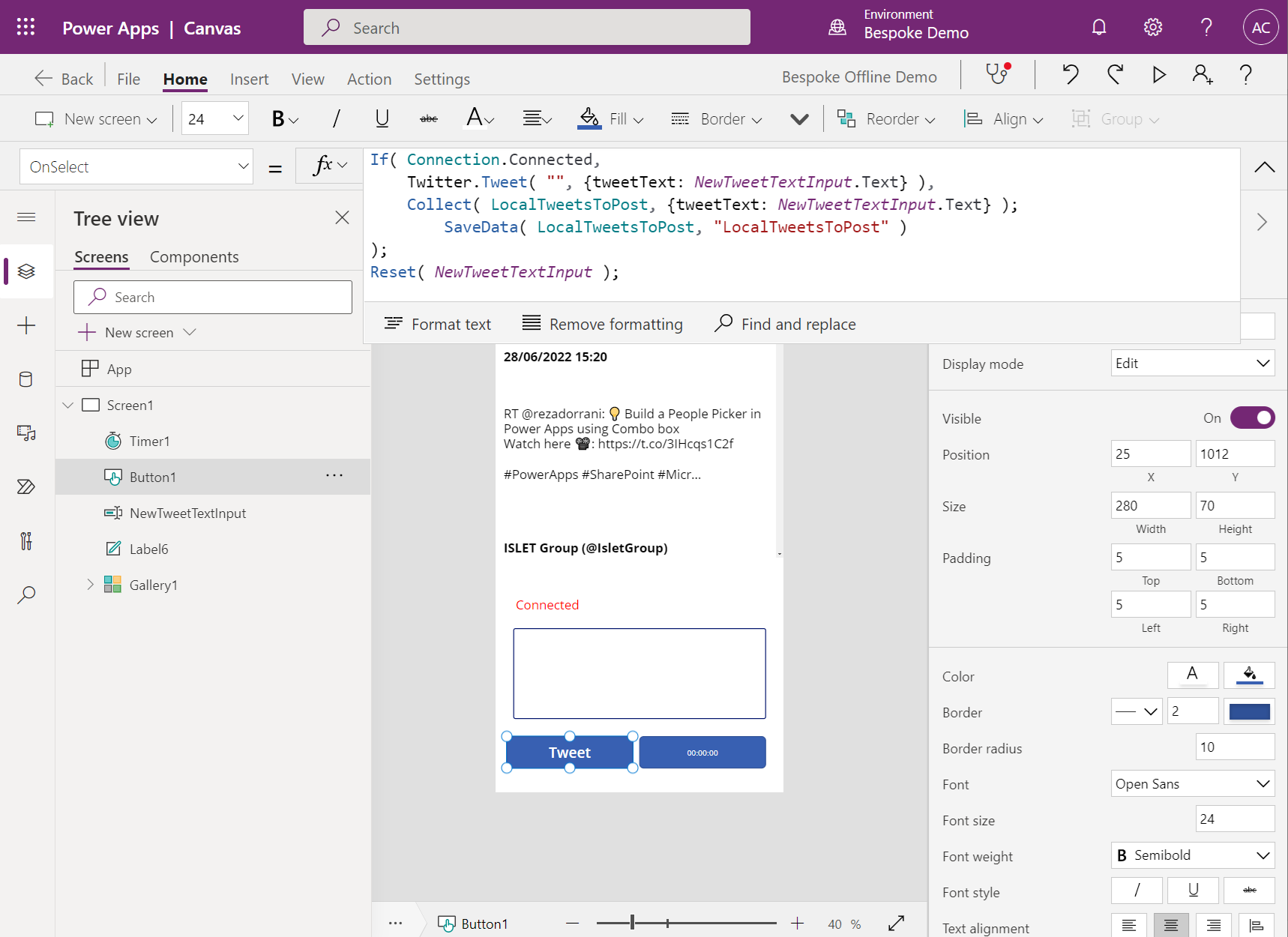Viewport: 1288px width, 937px height.
Task: Open Font Open Sans dropdown
Action: pyautogui.click(x=1193, y=783)
